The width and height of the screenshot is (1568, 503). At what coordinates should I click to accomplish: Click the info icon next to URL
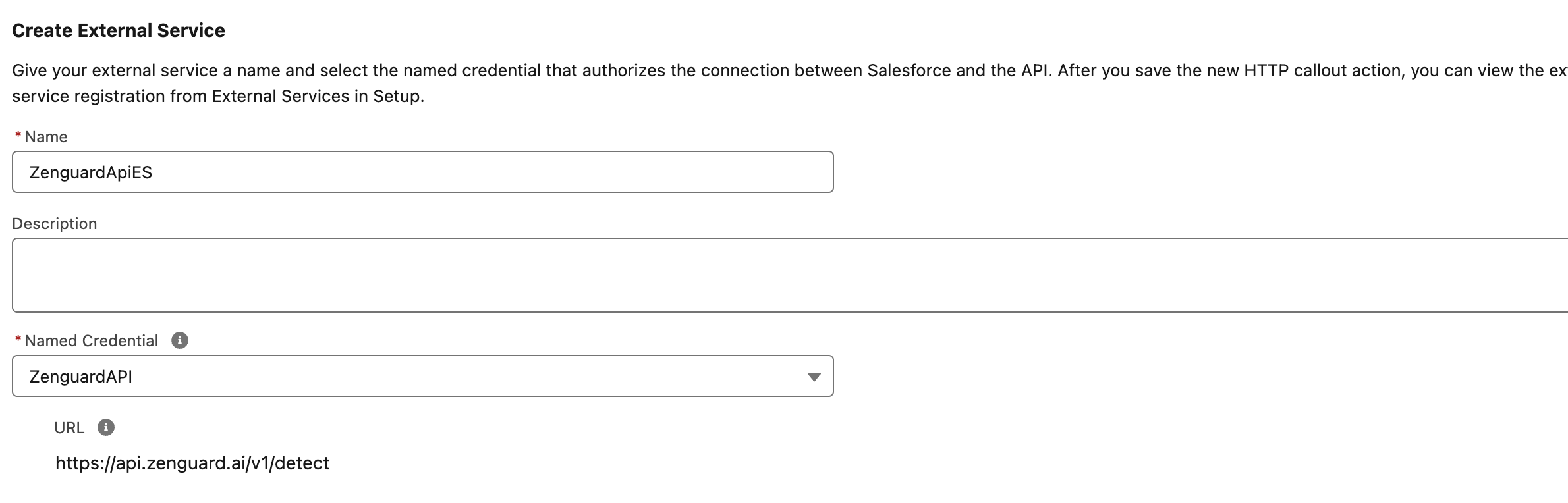point(106,427)
